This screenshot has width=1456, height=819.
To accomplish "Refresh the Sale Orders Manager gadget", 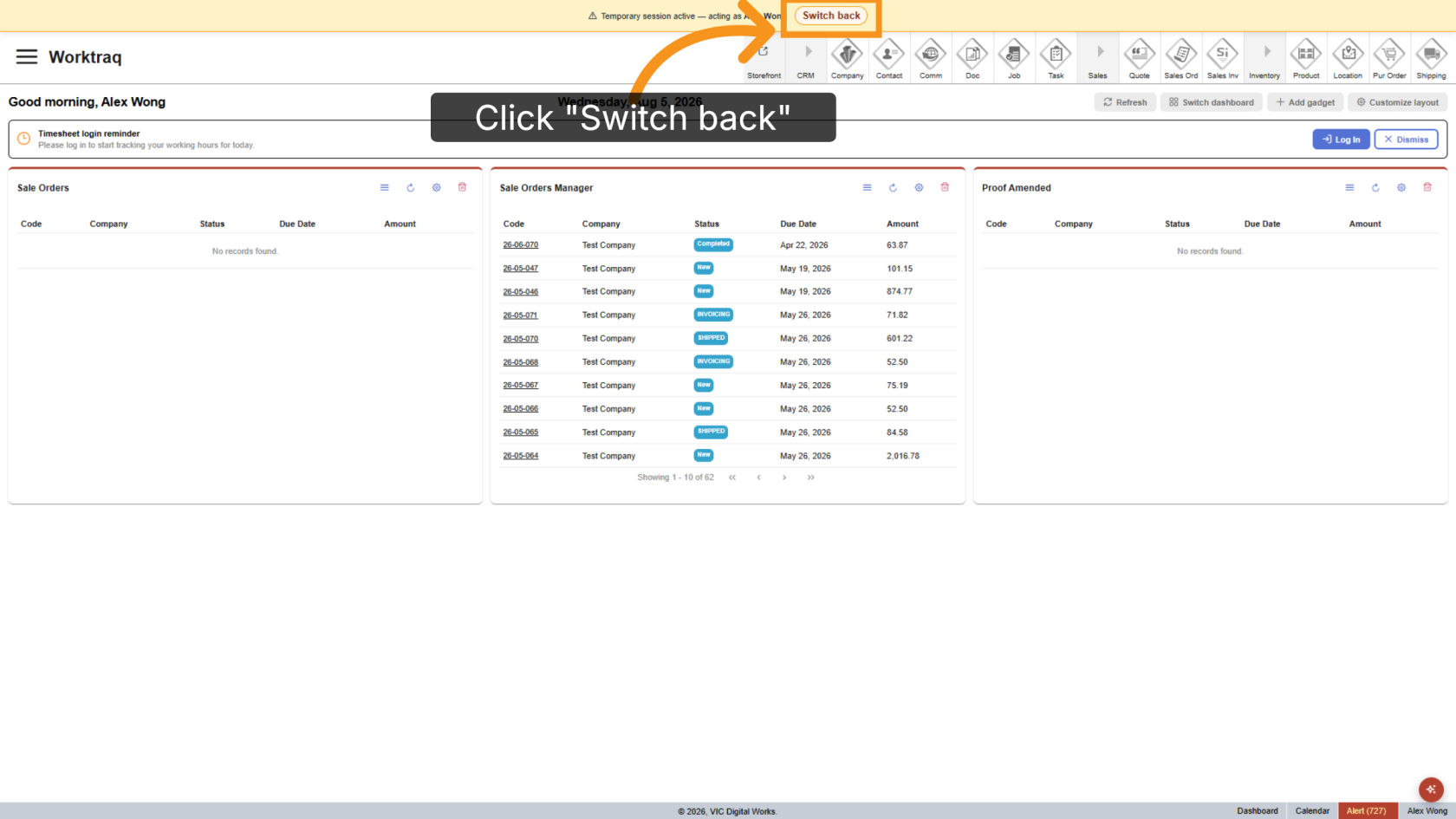I will click(893, 187).
